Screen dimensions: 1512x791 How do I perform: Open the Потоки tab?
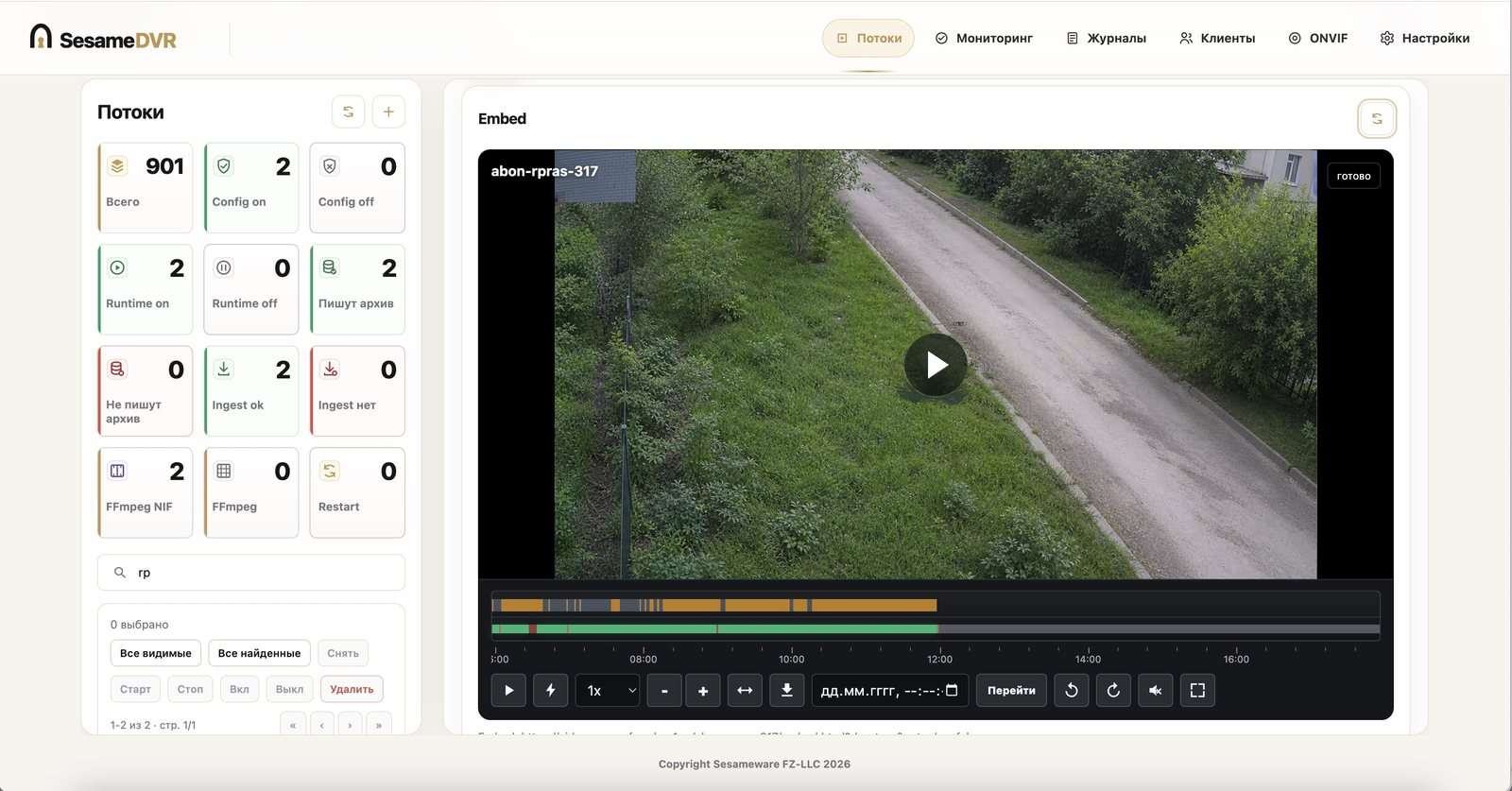(x=868, y=39)
